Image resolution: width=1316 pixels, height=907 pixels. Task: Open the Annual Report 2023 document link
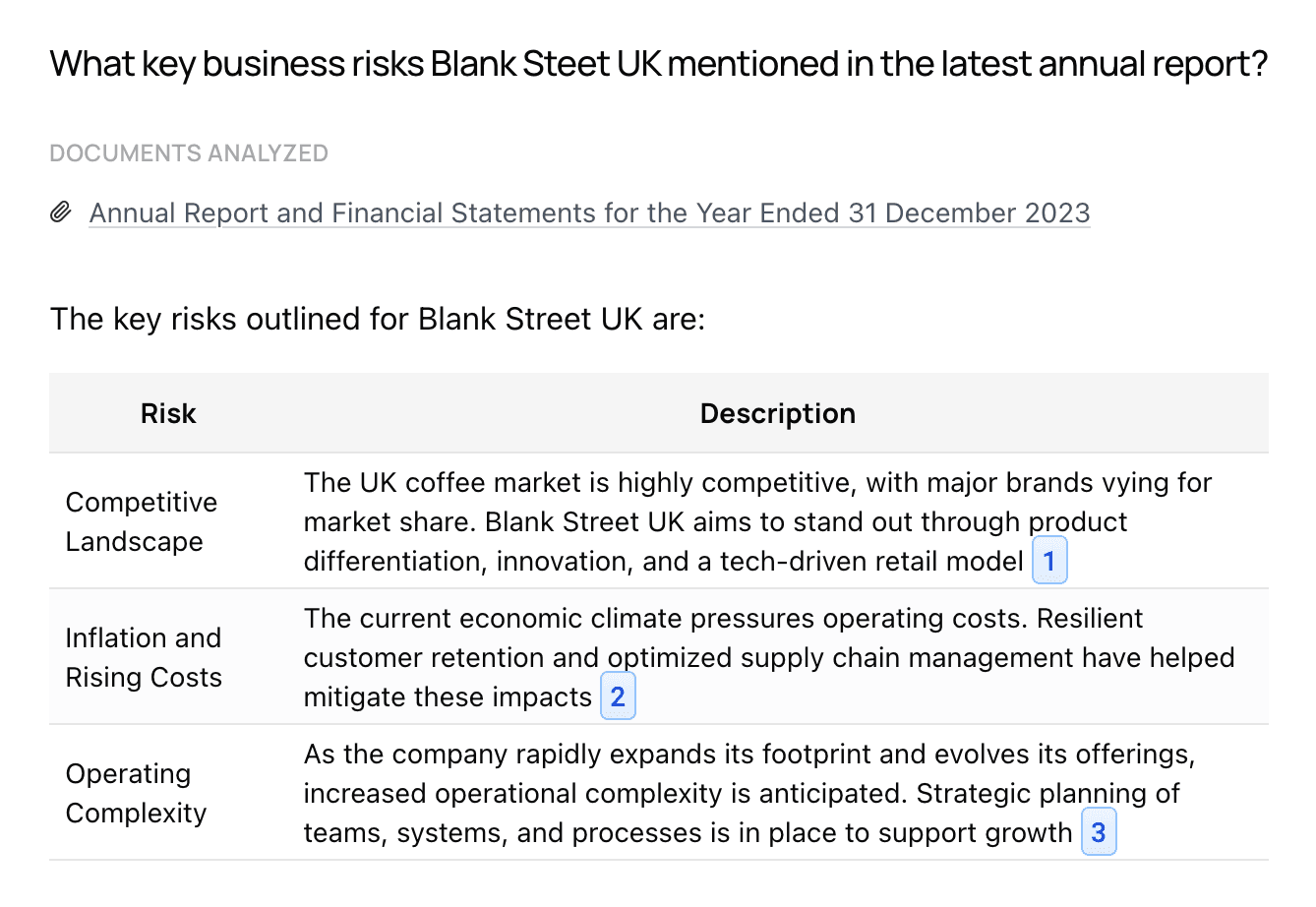coord(589,213)
